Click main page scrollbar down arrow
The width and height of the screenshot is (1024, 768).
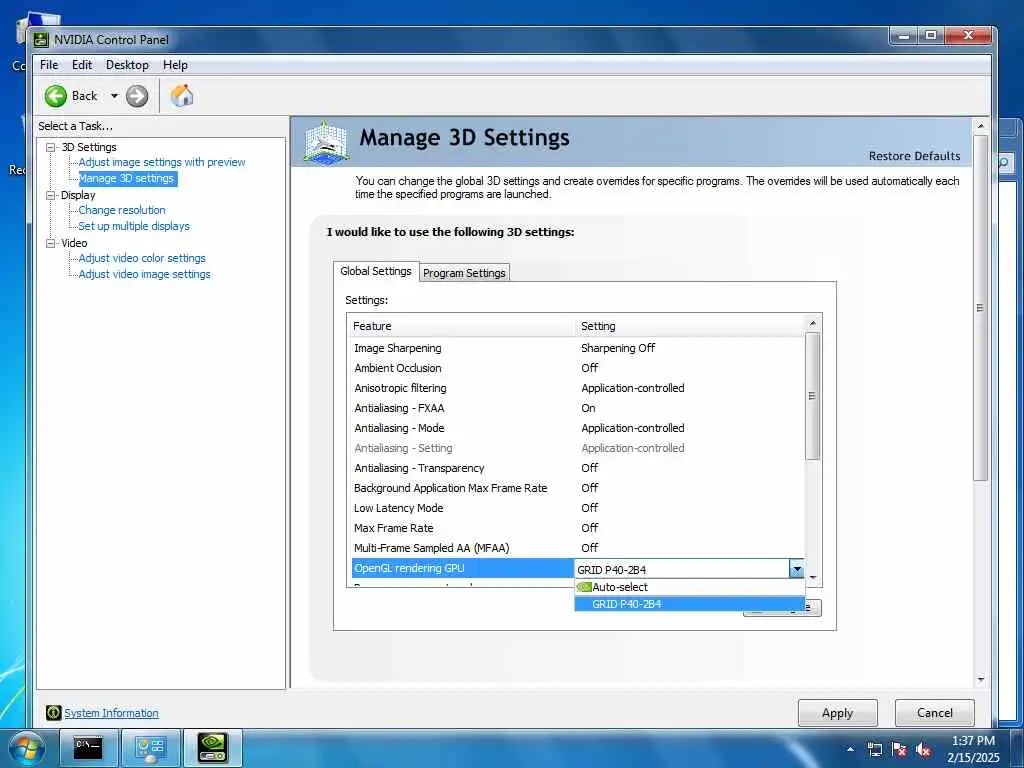click(x=980, y=680)
